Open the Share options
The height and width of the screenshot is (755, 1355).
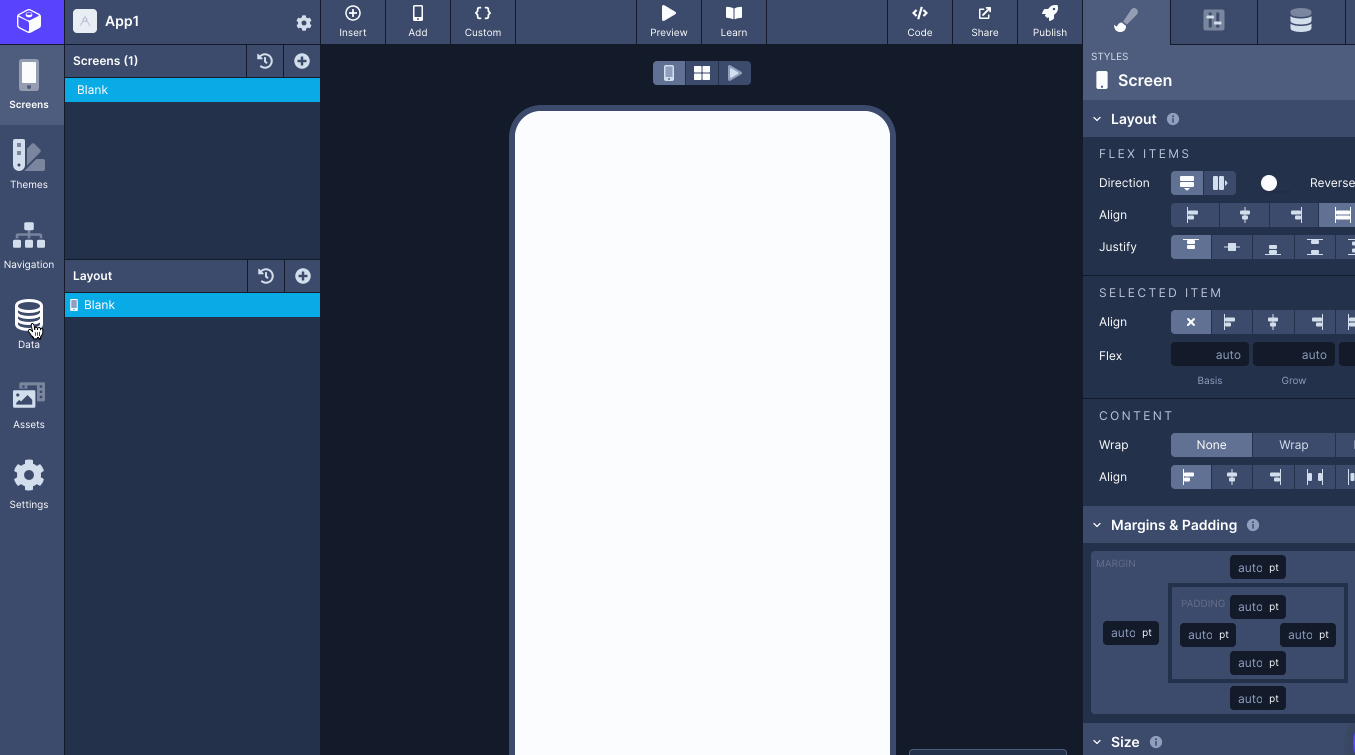(x=984, y=20)
